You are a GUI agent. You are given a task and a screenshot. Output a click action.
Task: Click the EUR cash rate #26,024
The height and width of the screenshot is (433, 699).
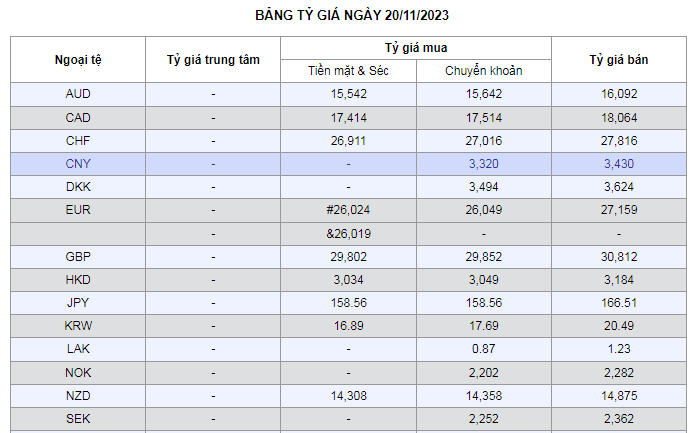point(348,211)
